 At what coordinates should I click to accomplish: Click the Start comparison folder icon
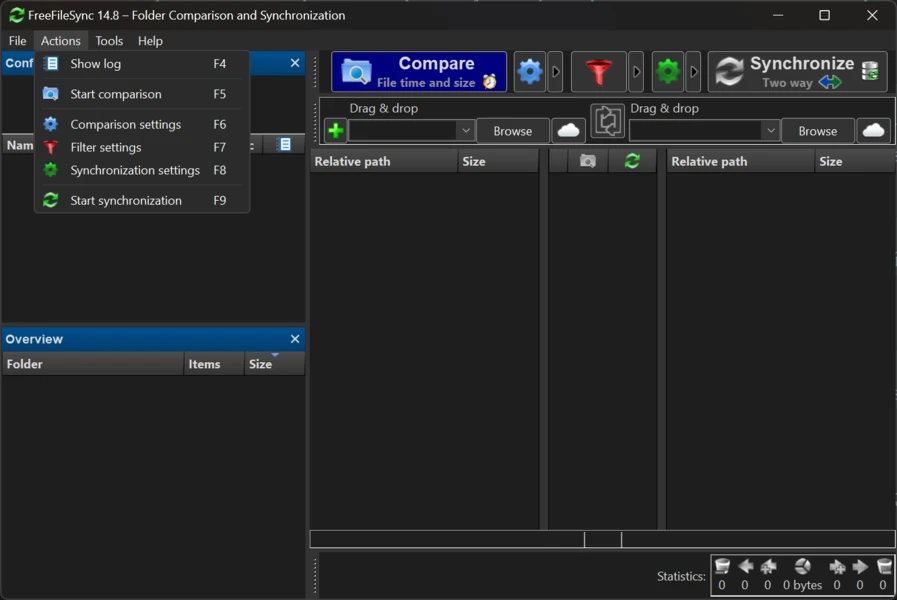click(x=50, y=94)
